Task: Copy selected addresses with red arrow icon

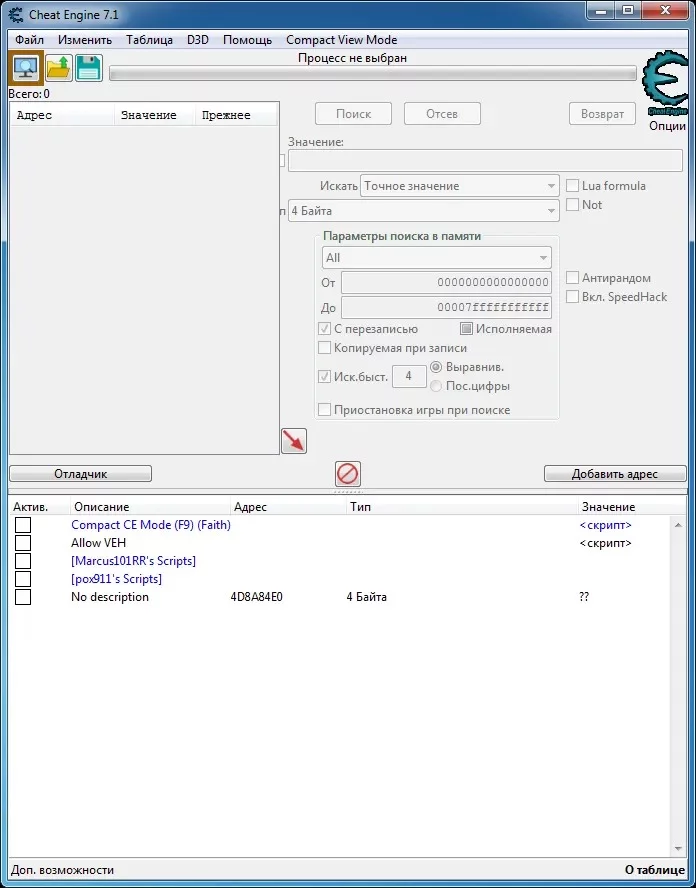Action: (x=294, y=441)
